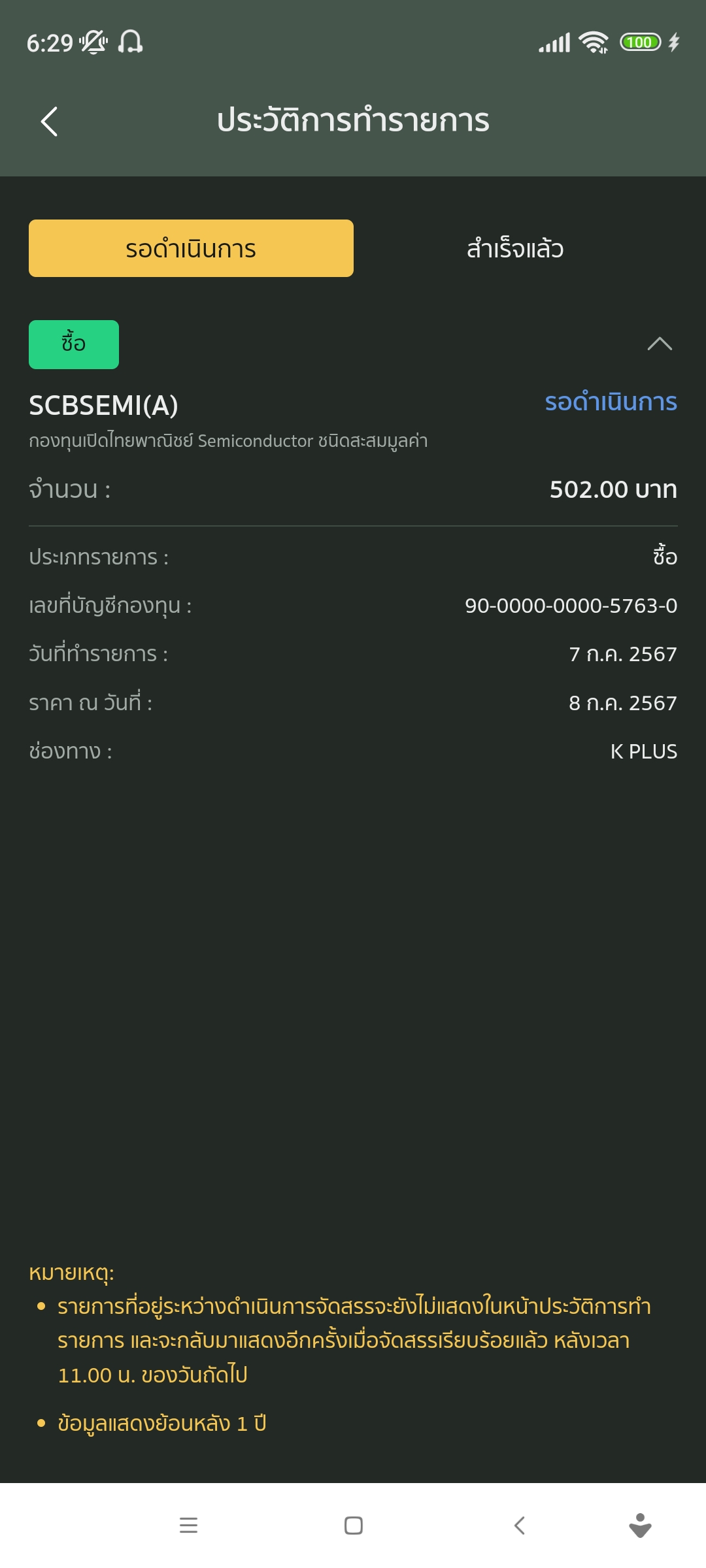The image size is (706, 1568).
Task: Tap the K PLUS channel value
Action: point(644,751)
